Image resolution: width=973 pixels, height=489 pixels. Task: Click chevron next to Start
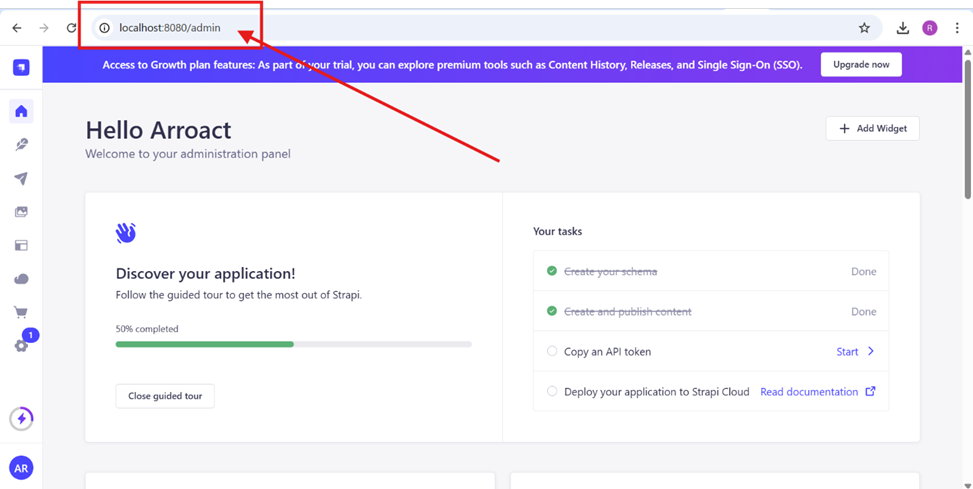tap(871, 351)
